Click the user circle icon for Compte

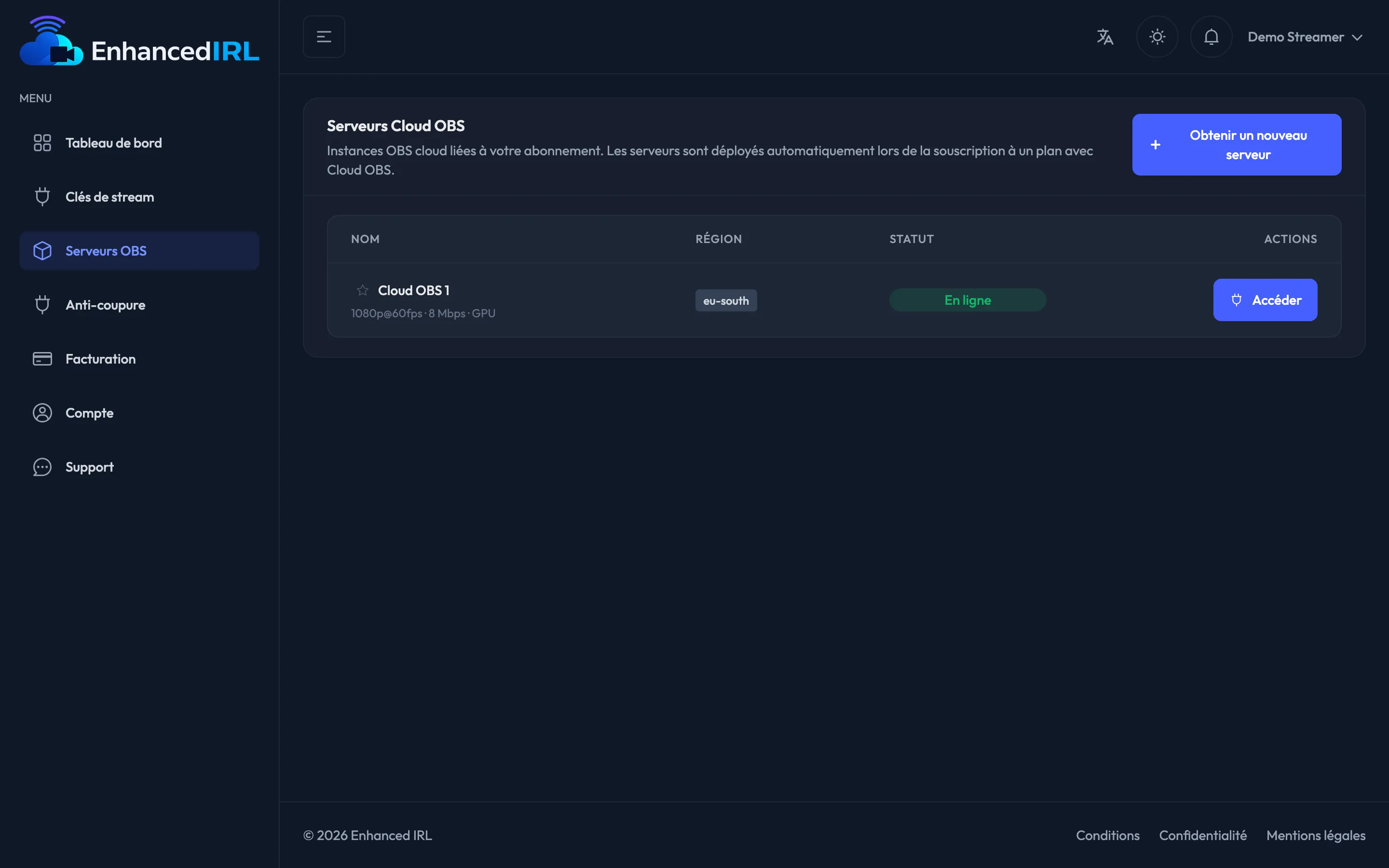click(x=42, y=413)
